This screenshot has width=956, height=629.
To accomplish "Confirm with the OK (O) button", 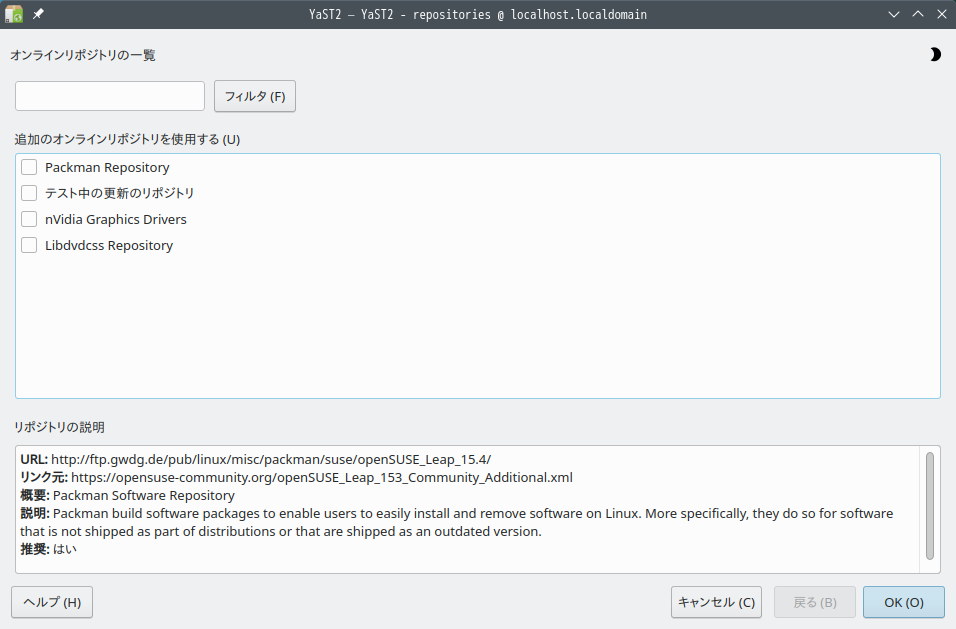I will pyautogui.click(x=904, y=602).
